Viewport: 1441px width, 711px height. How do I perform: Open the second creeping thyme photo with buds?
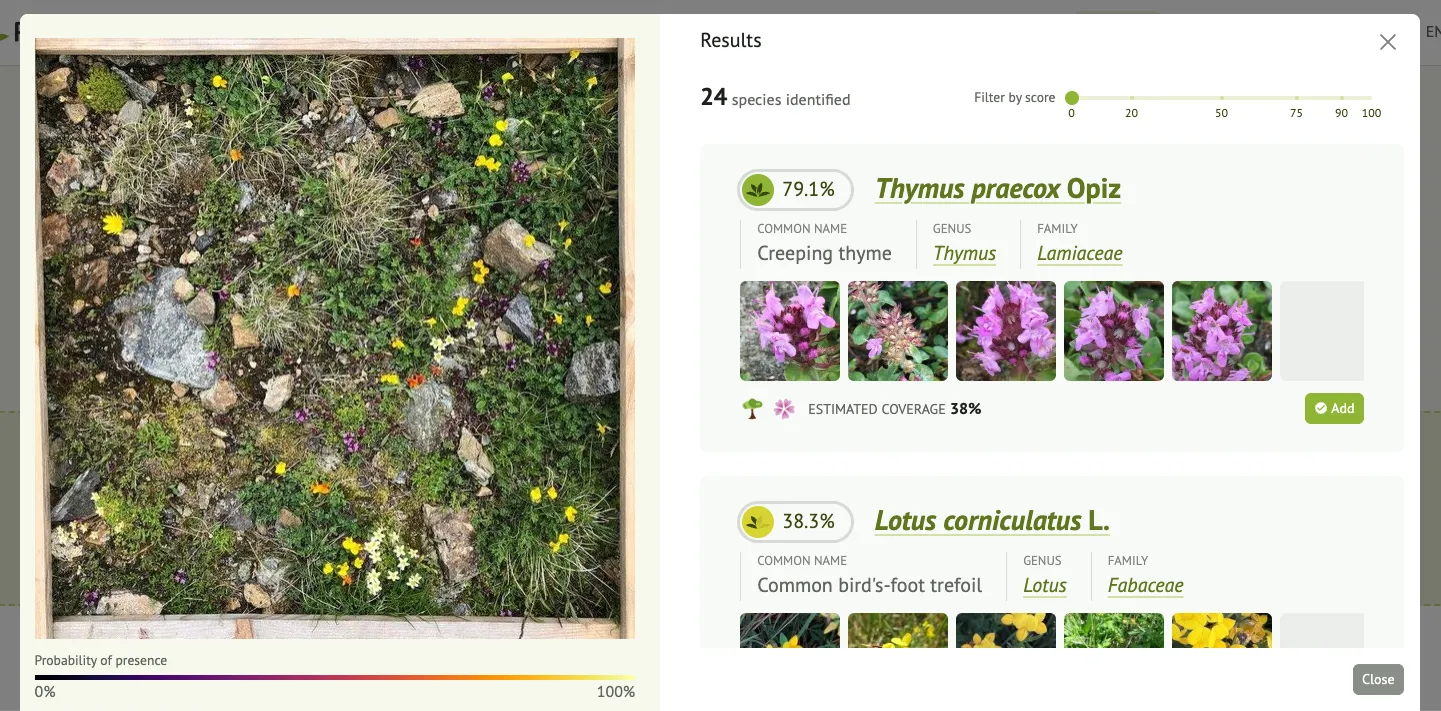pyautogui.click(x=898, y=331)
